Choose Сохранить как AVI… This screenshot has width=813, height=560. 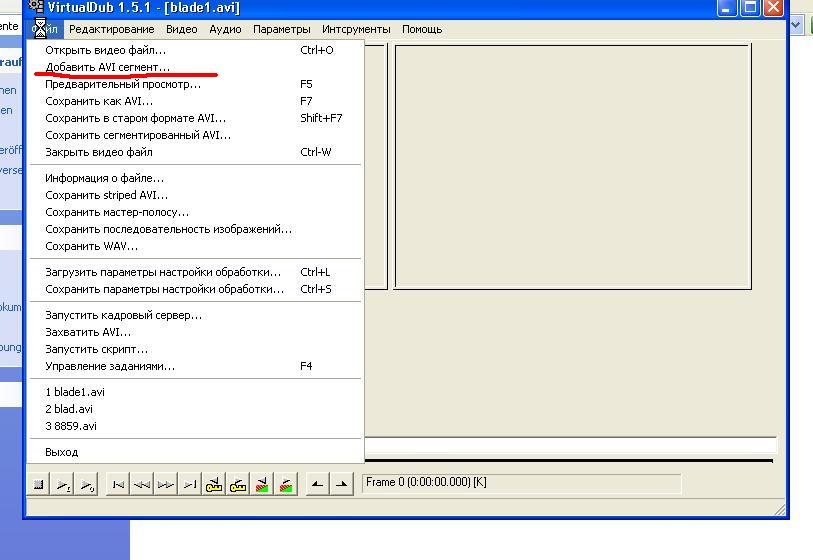(x=195, y=101)
